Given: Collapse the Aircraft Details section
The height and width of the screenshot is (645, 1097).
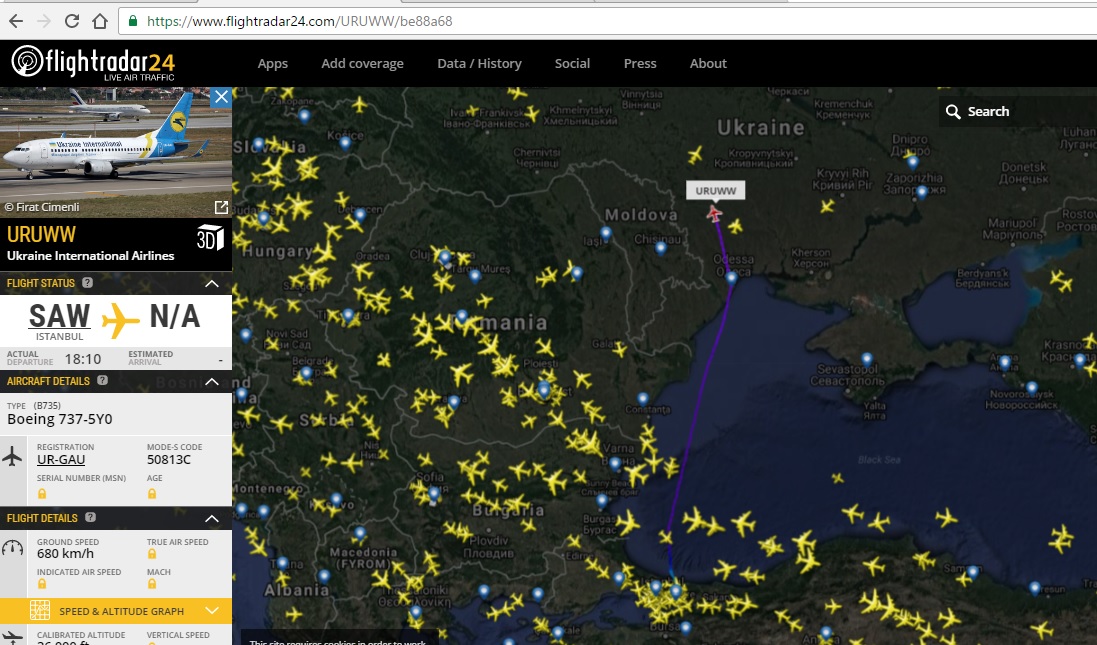Looking at the screenshot, I should coord(212,381).
